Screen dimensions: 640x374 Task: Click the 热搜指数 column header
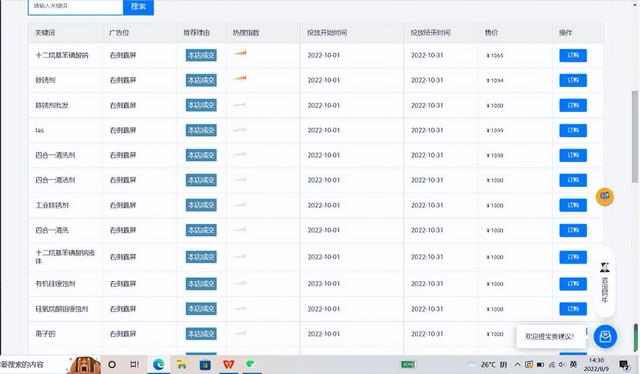tap(246, 33)
